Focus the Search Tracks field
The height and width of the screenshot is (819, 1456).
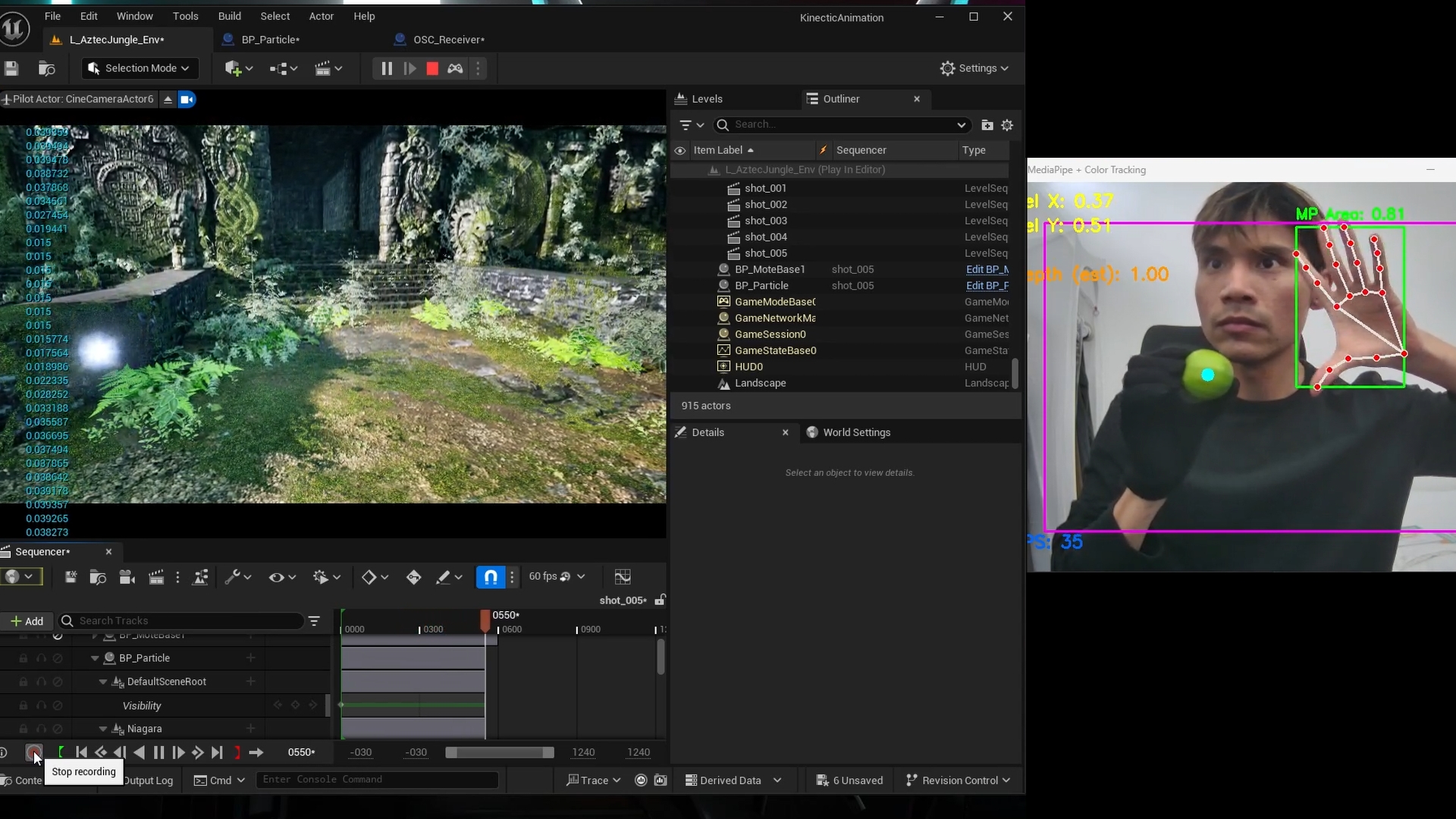180,621
